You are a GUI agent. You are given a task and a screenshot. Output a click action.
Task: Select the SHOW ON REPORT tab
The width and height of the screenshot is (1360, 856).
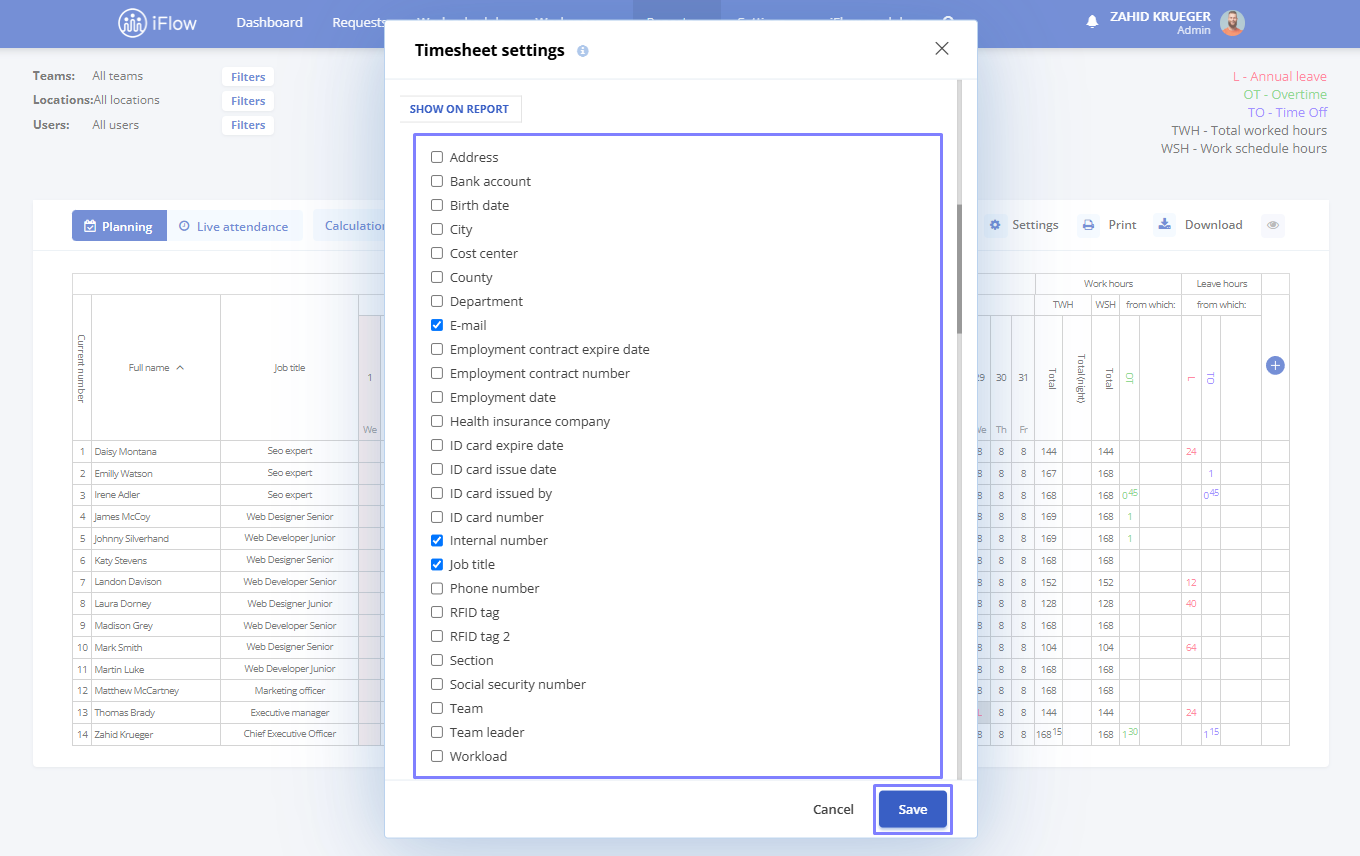tap(460, 109)
